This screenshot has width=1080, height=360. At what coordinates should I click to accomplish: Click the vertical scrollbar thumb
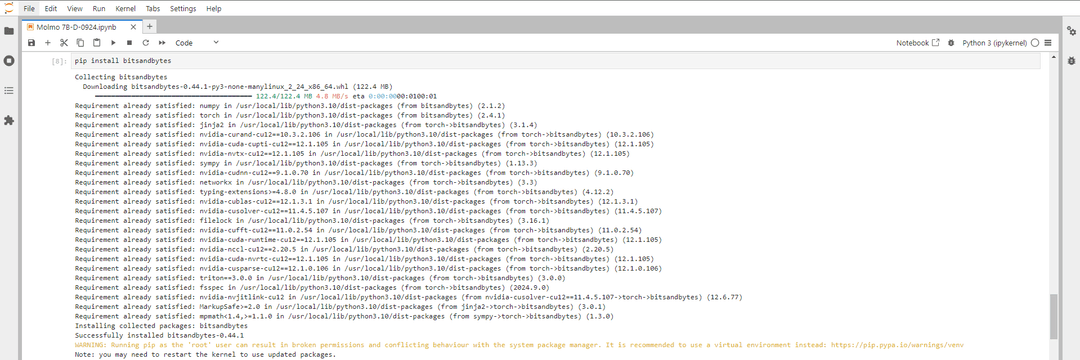point(1055,316)
